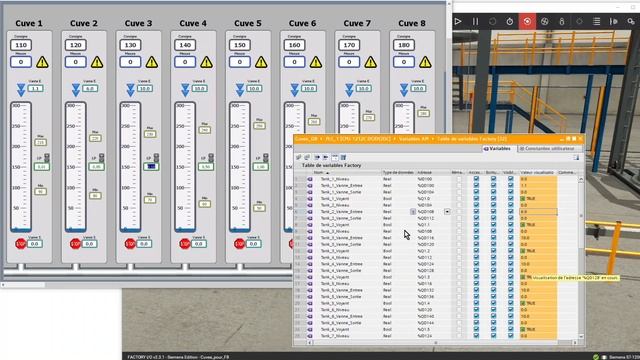Toggle the Accessible checkbox in row 20

(476, 303)
